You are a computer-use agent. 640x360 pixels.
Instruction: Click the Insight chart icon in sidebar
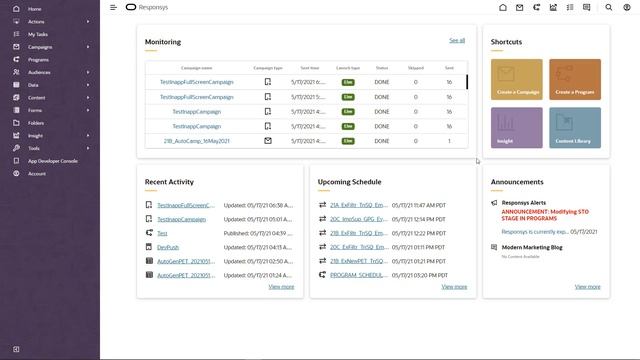click(x=16, y=135)
